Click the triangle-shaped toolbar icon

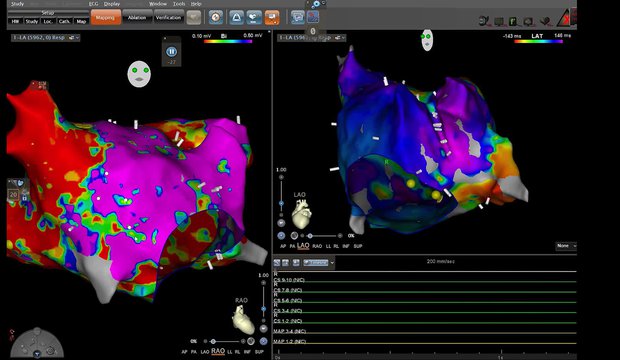coord(236,17)
